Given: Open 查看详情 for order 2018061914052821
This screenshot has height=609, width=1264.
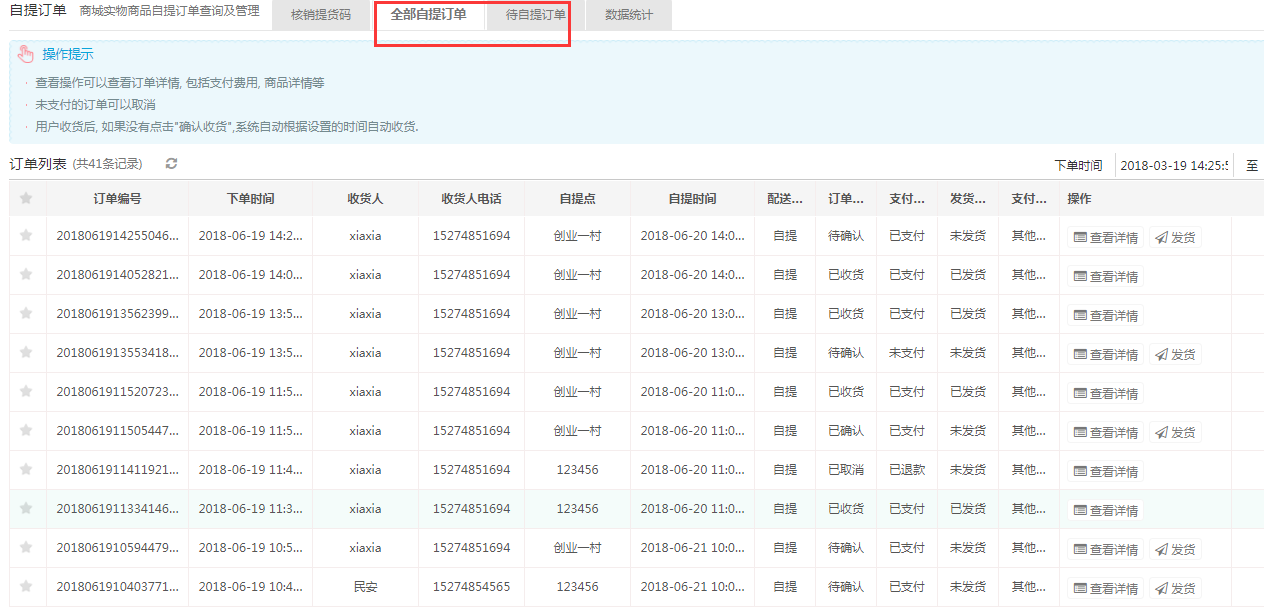Looking at the screenshot, I should click(x=1105, y=277).
